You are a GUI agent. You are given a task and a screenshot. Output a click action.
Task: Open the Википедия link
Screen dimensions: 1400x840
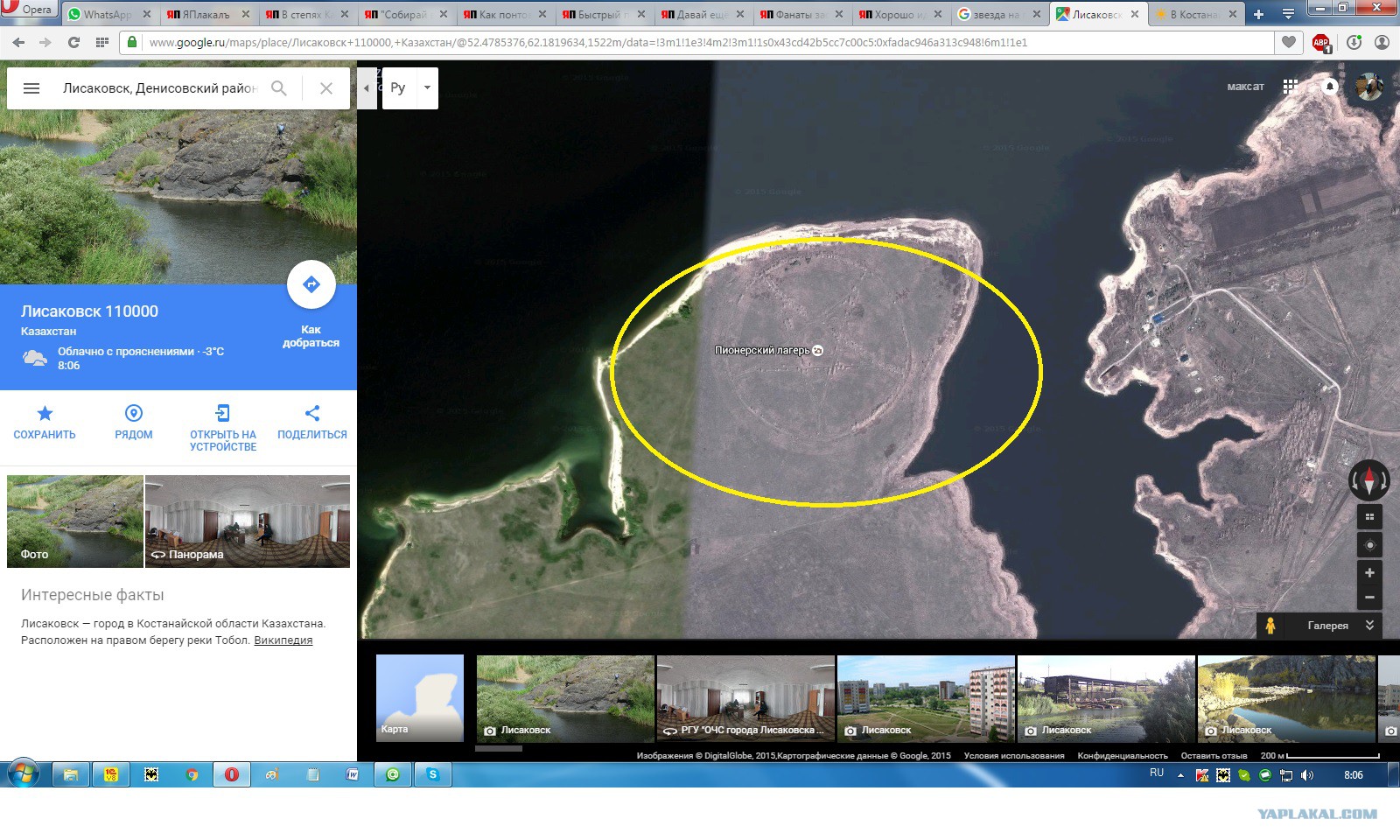pyautogui.click(x=283, y=640)
